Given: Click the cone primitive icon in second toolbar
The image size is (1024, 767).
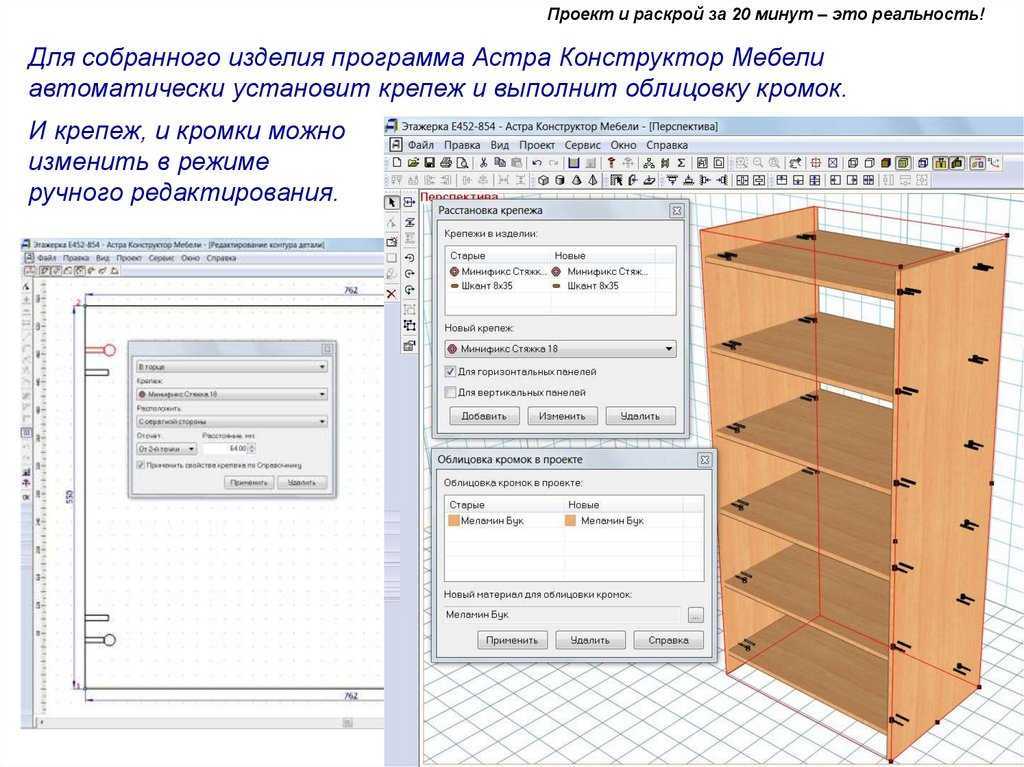Looking at the screenshot, I should (577, 180).
